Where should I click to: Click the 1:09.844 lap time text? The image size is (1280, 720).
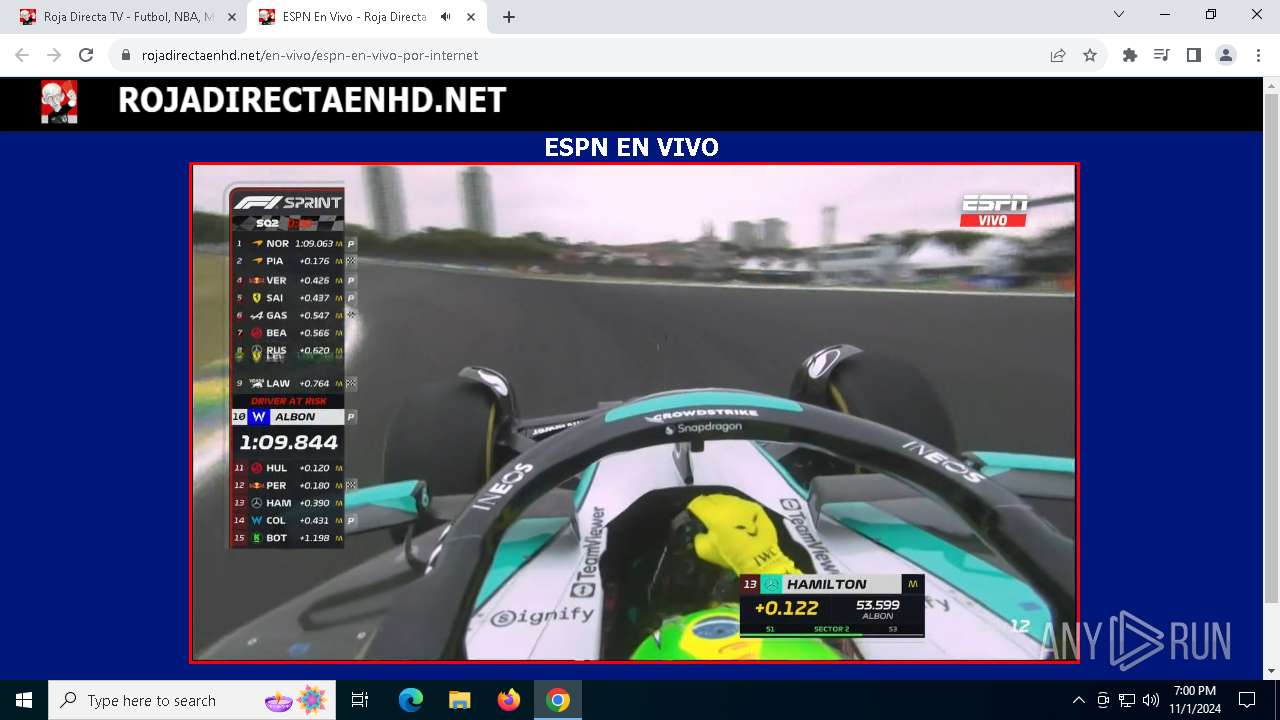coord(288,442)
